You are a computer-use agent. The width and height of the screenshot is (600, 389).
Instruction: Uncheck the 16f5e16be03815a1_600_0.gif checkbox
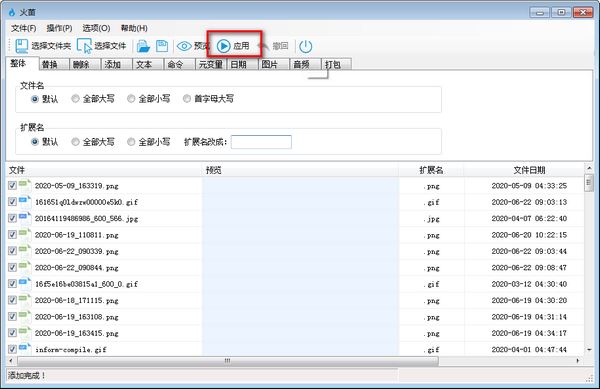[12, 283]
